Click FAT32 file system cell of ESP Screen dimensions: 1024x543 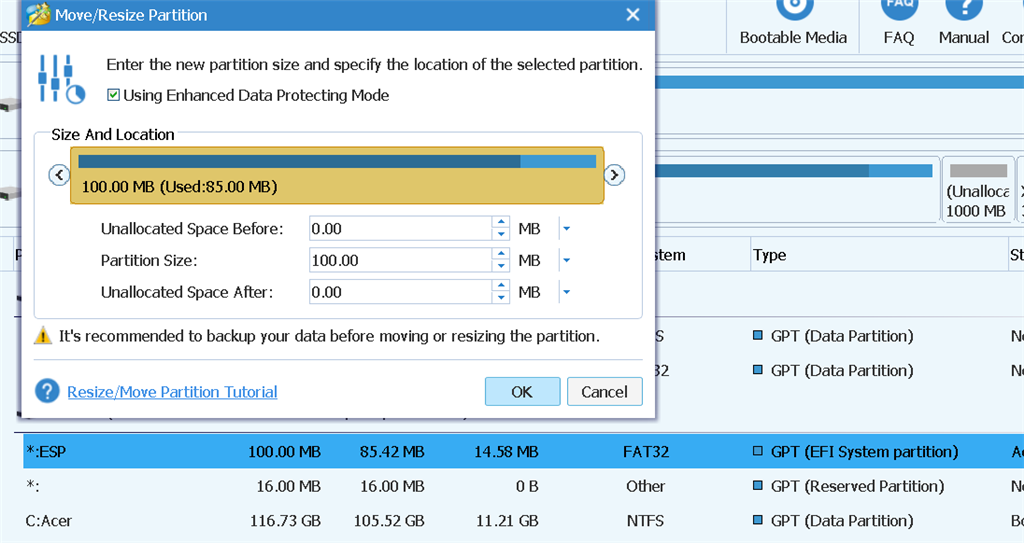tap(646, 452)
